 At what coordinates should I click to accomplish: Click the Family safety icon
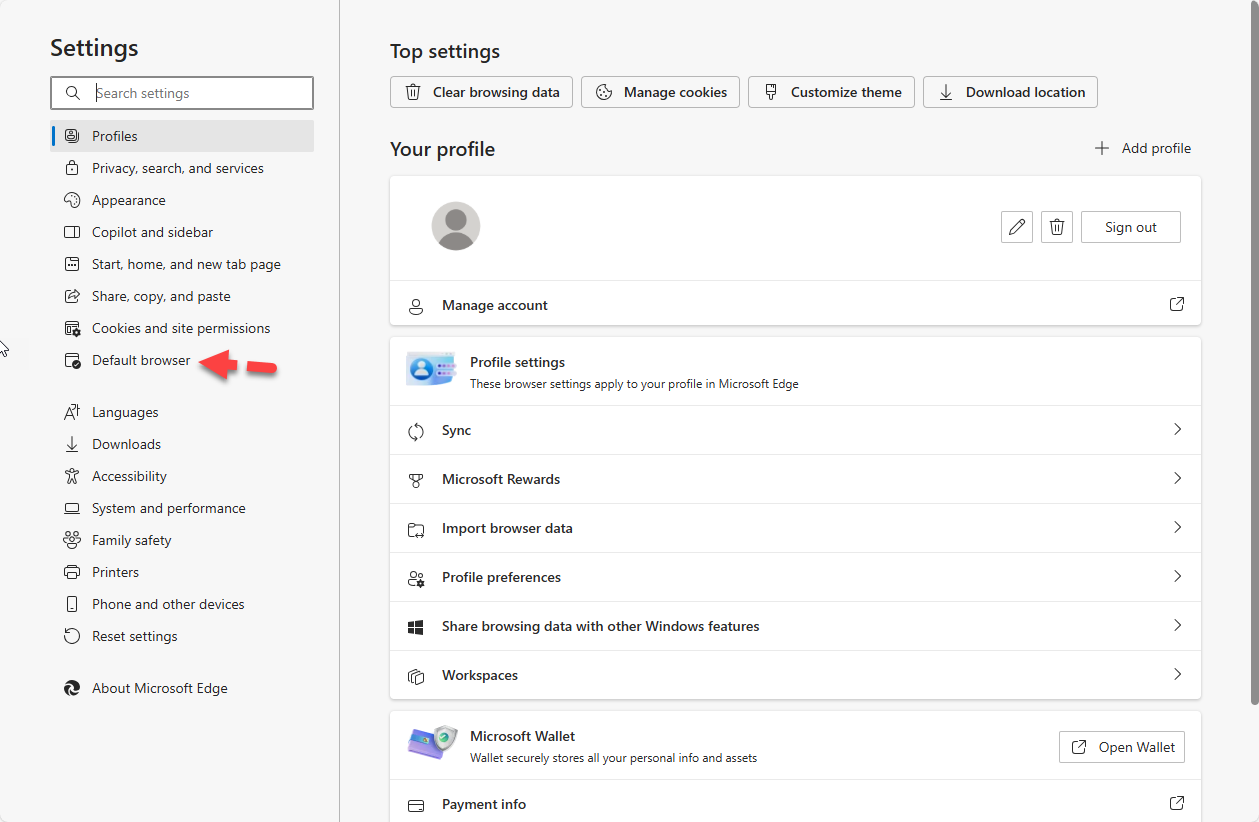pyautogui.click(x=72, y=540)
